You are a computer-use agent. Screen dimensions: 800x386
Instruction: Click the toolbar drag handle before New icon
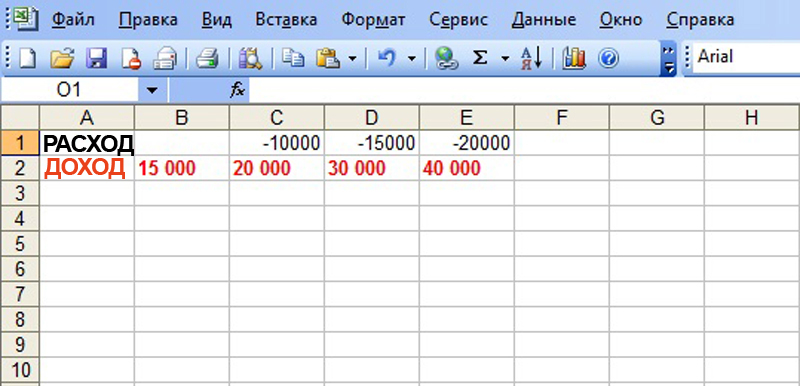pyautogui.click(x=8, y=58)
